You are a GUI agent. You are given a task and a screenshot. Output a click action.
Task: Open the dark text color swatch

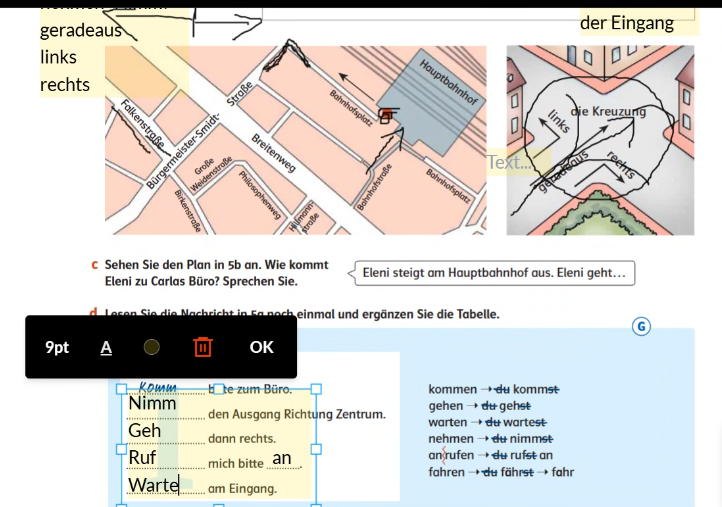(x=151, y=347)
